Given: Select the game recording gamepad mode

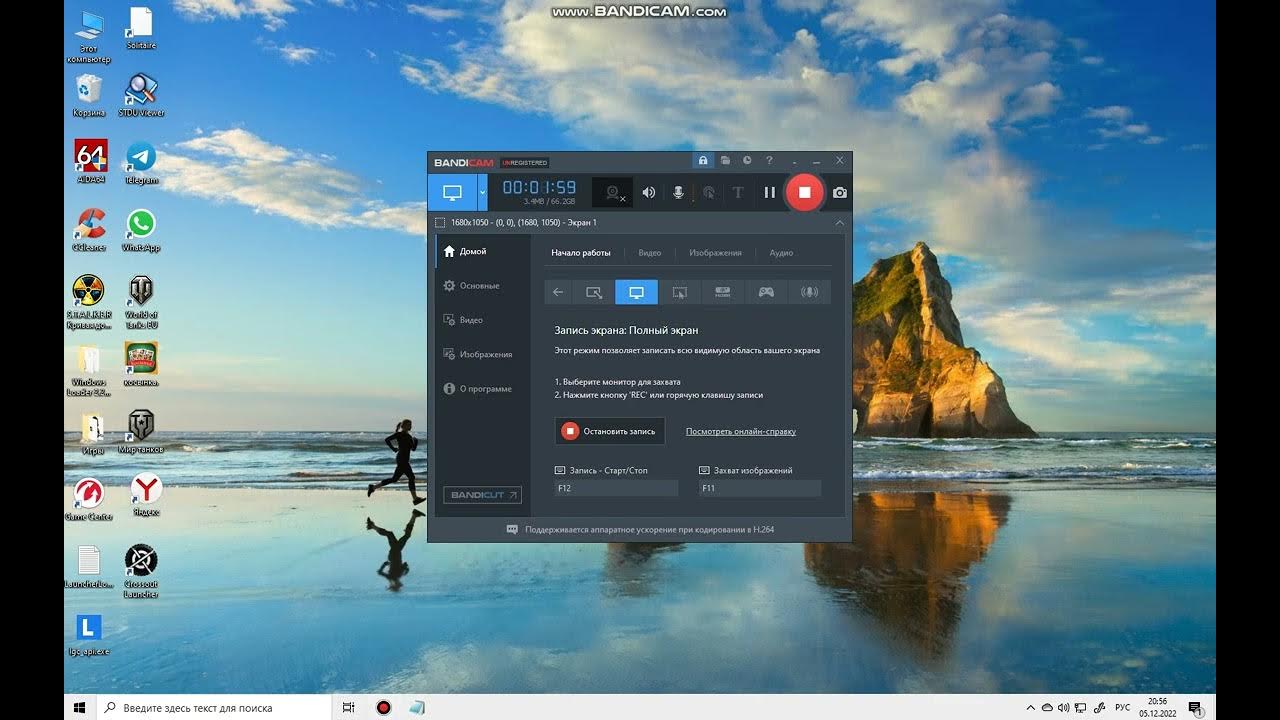Looking at the screenshot, I should [766, 292].
